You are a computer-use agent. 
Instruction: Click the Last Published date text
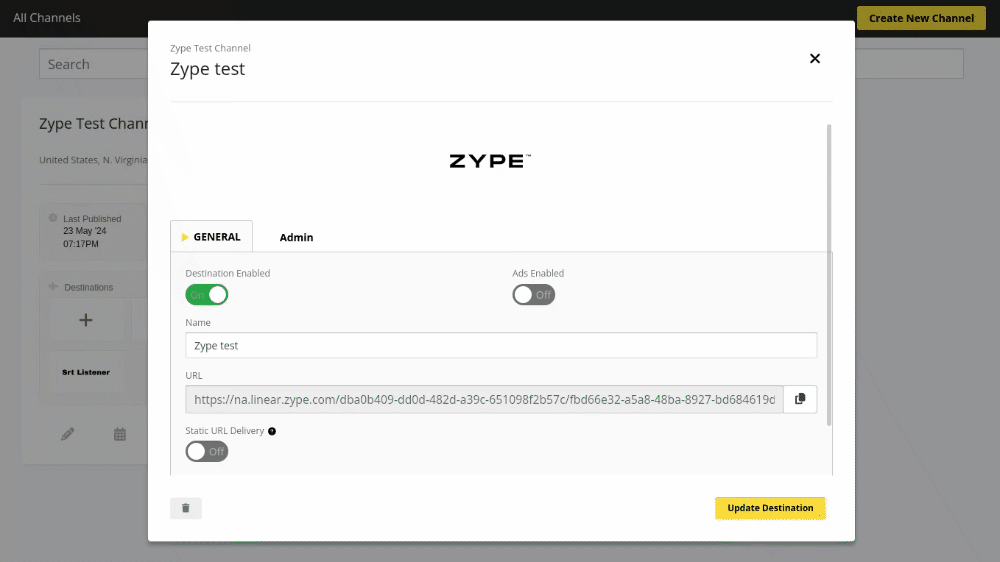click(85, 237)
